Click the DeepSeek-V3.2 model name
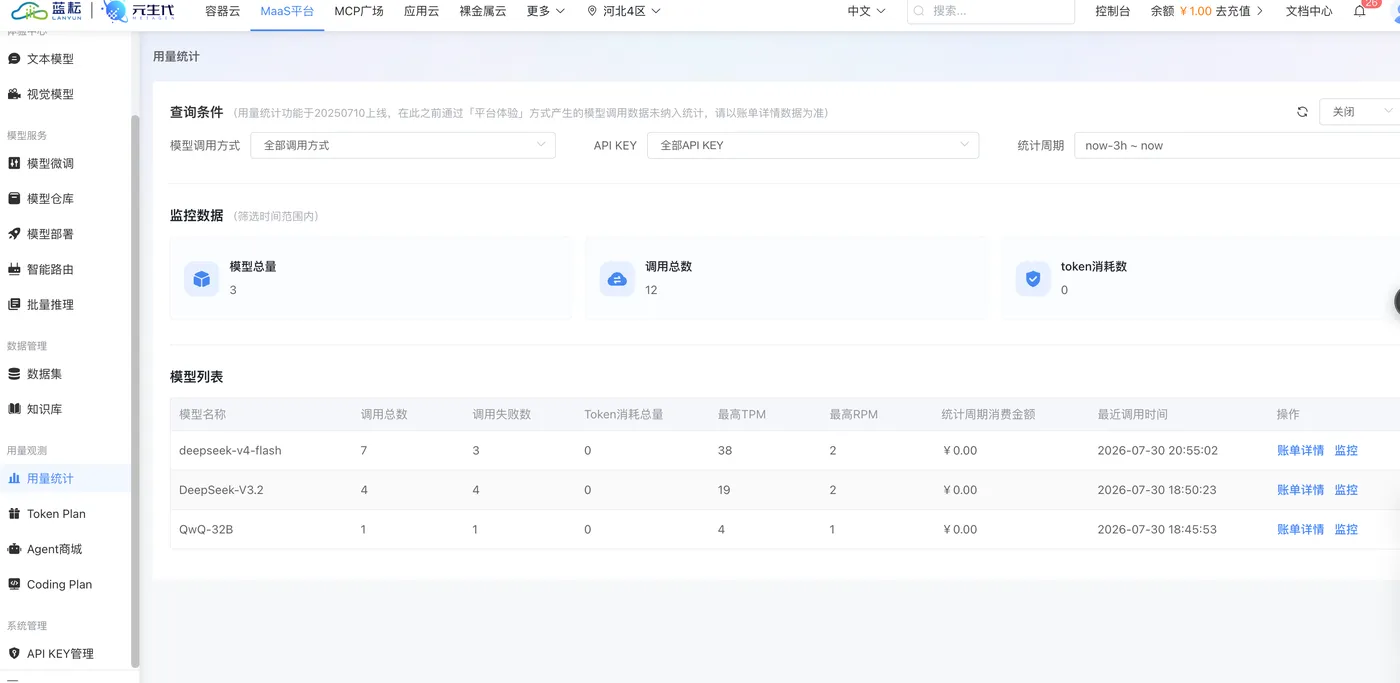This screenshot has width=1400, height=683. tap(221, 490)
